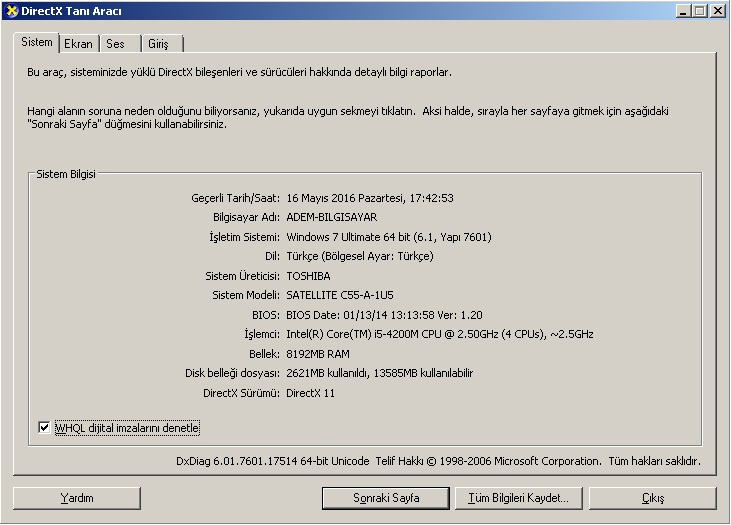This screenshot has height=525, width=731.
Task: Click manufacturer value TOSHIBA
Action: pos(308,276)
